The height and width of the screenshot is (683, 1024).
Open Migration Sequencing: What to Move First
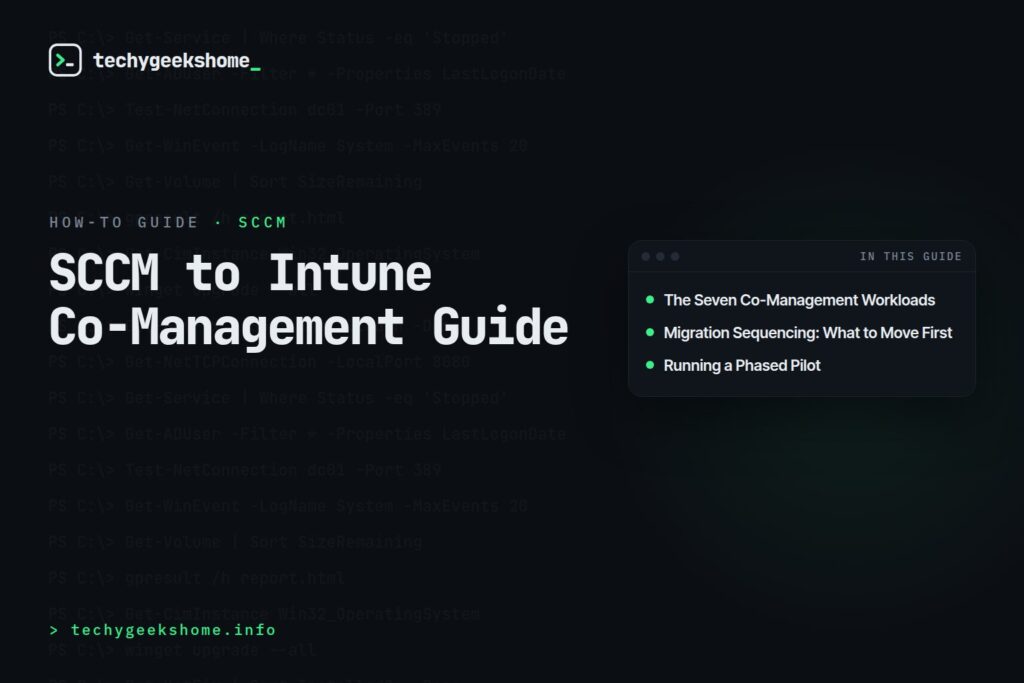(808, 333)
